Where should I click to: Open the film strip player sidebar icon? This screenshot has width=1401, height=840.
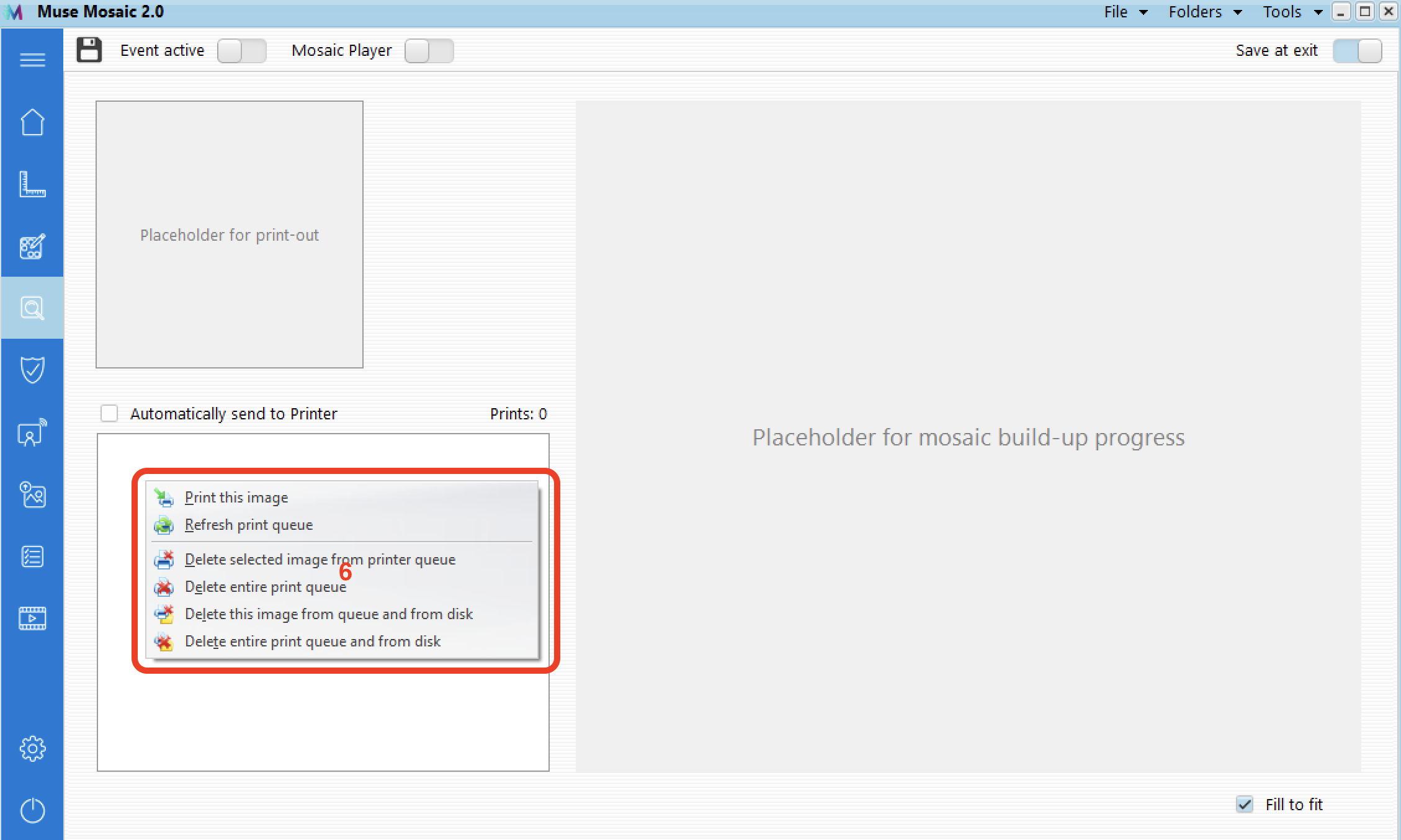pyautogui.click(x=32, y=619)
